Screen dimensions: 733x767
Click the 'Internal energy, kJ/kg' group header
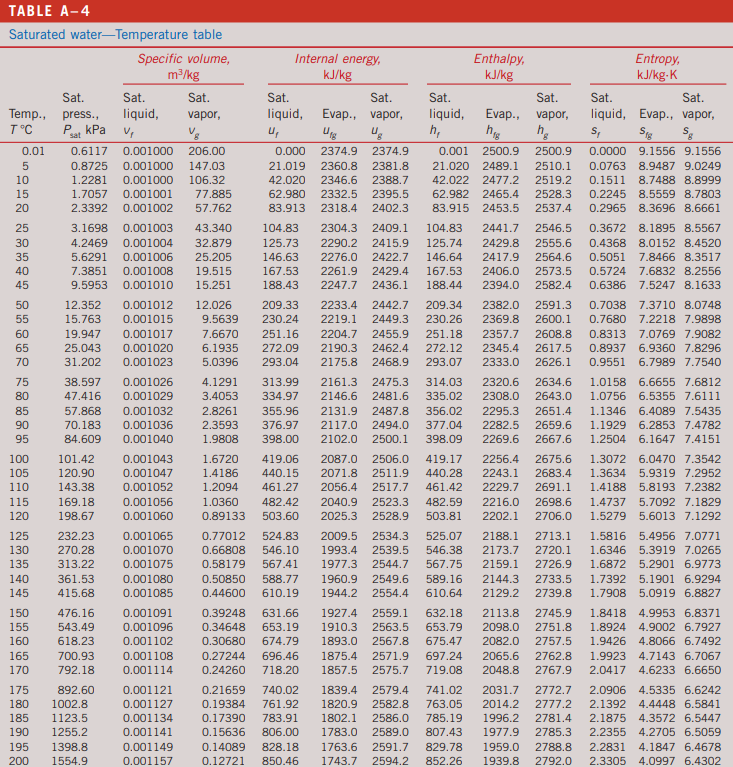tap(338, 67)
